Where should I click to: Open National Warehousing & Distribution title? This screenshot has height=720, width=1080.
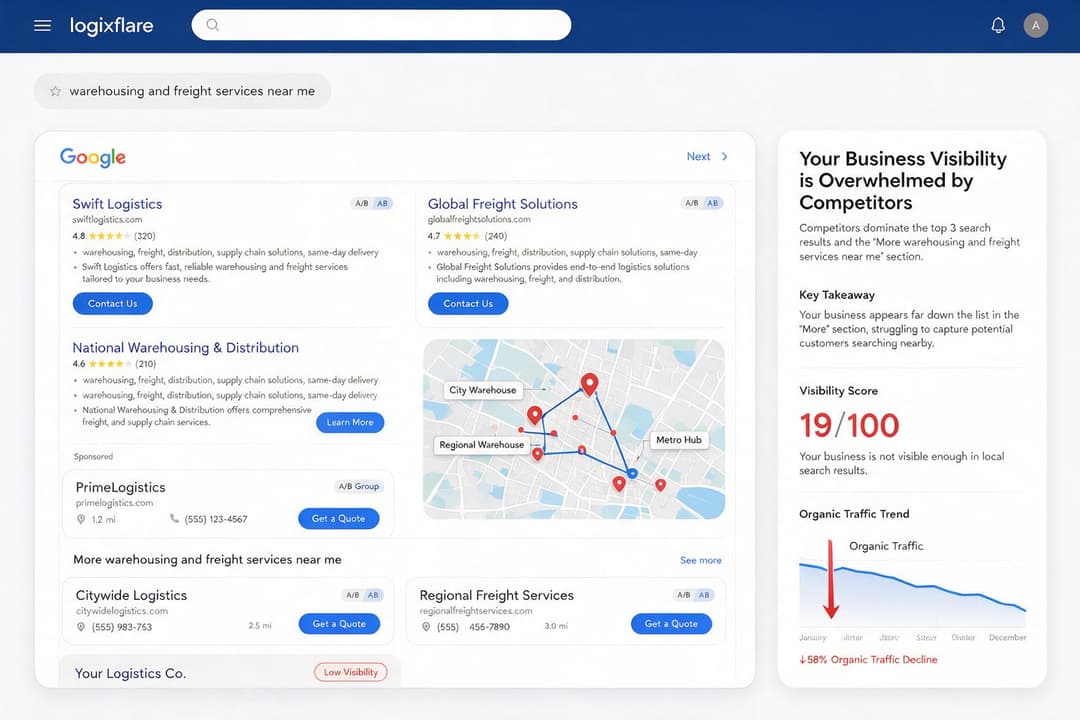click(x=185, y=348)
